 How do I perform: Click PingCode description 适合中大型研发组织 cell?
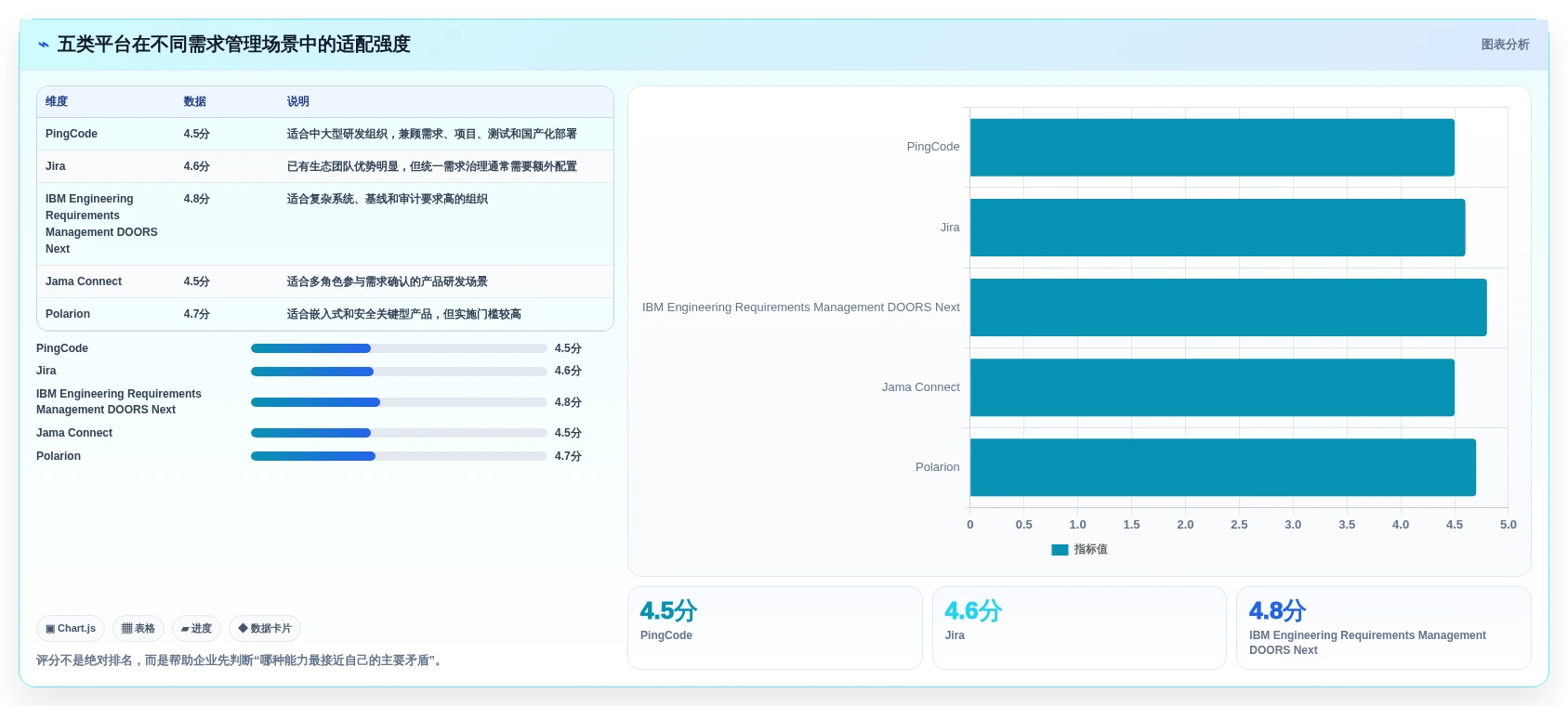(x=432, y=134)
